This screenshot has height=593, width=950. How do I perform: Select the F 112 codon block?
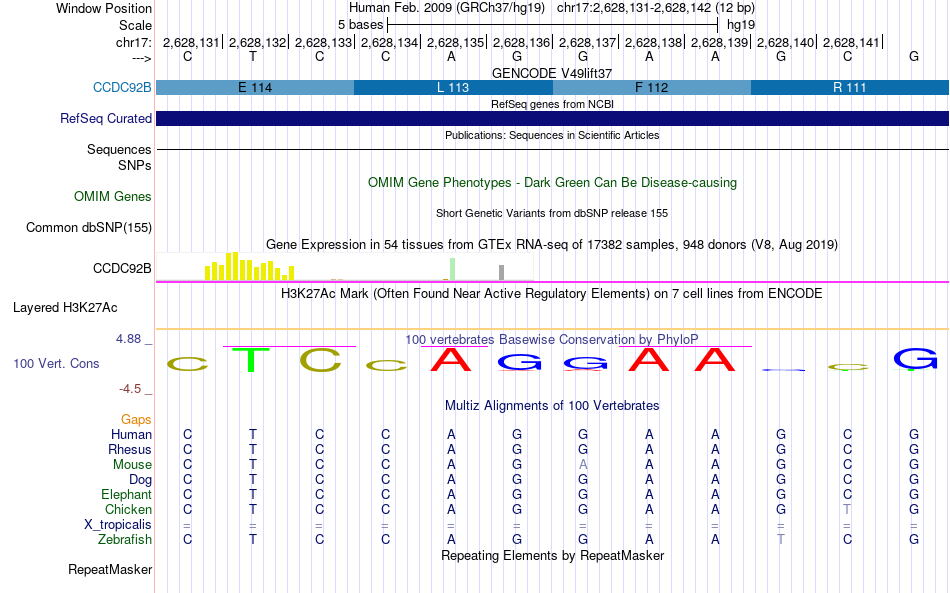pos(651,87)
